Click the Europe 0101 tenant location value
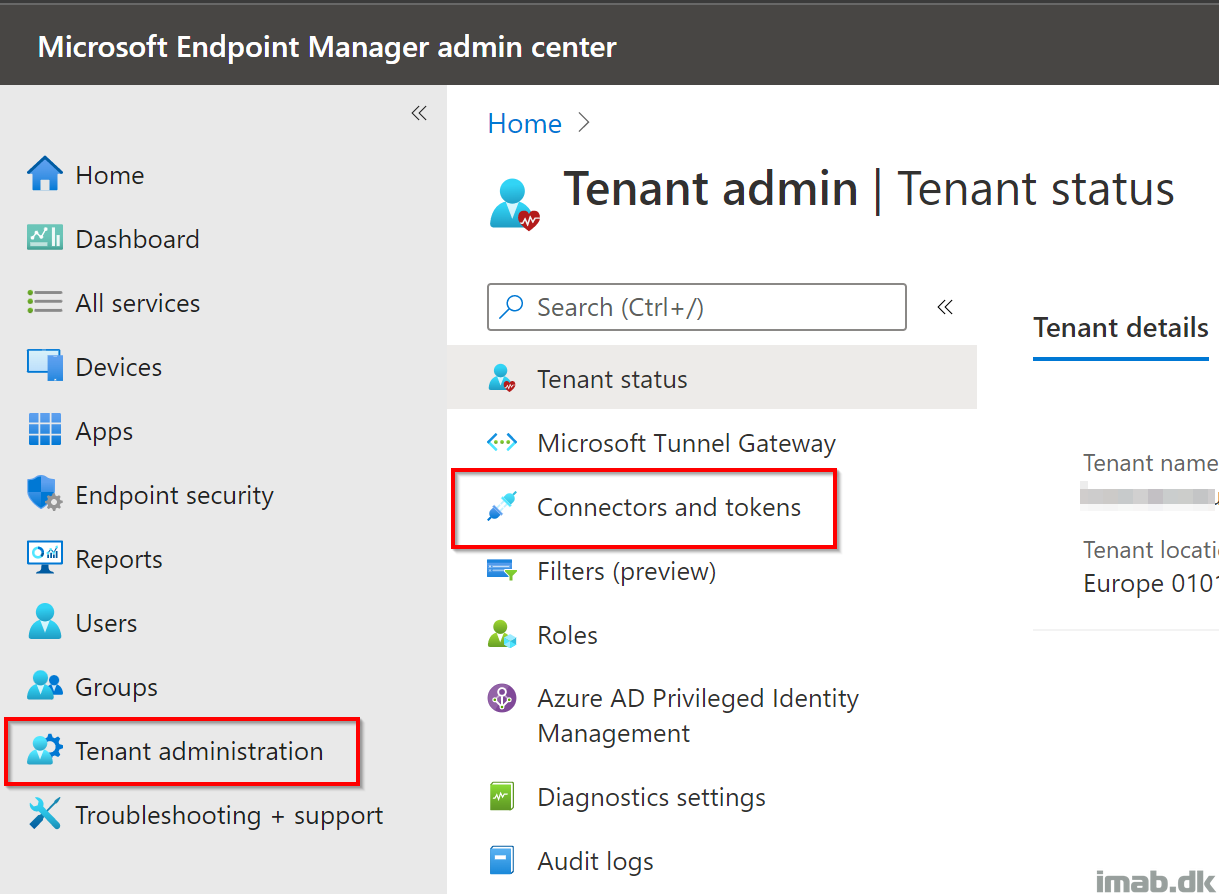Viewport: 1219px width, 894px height. click(x=1150, y=583)
